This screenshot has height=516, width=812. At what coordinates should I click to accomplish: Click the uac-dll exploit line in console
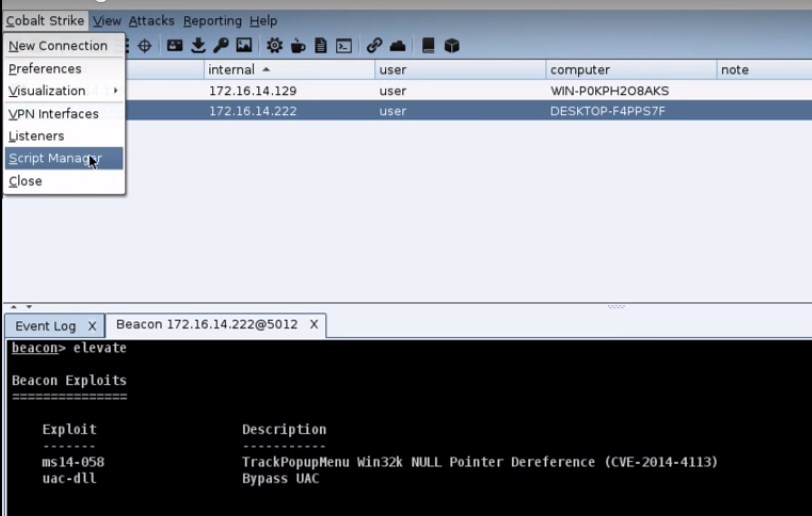(181, 478)
